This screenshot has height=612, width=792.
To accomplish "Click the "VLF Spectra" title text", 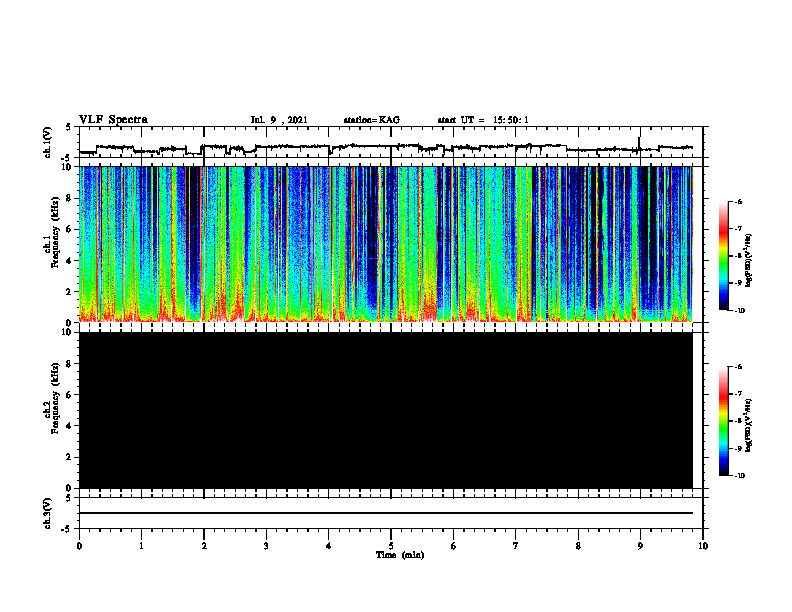I will (x=113, y=120).
